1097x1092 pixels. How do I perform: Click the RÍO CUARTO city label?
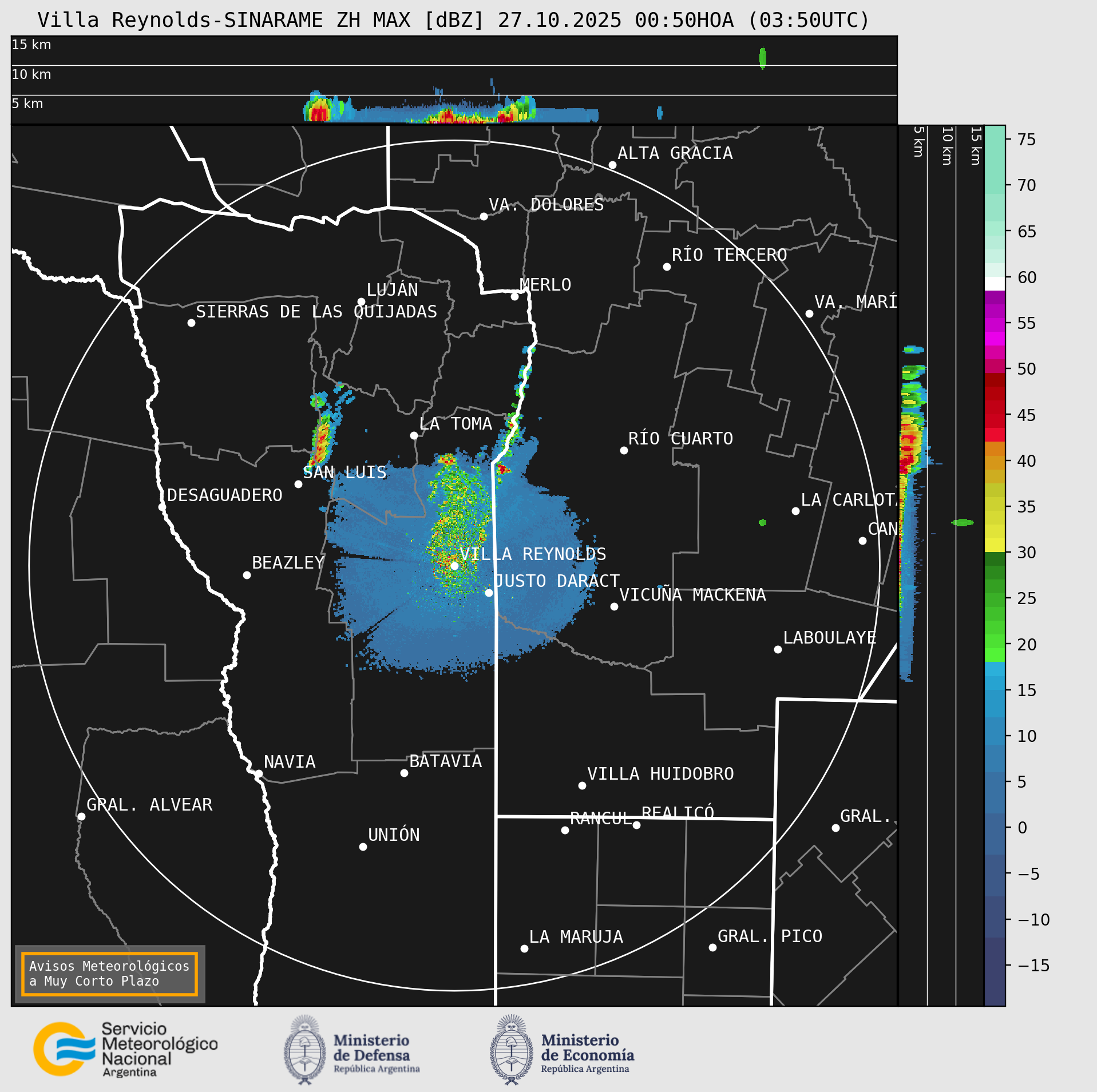680,439
